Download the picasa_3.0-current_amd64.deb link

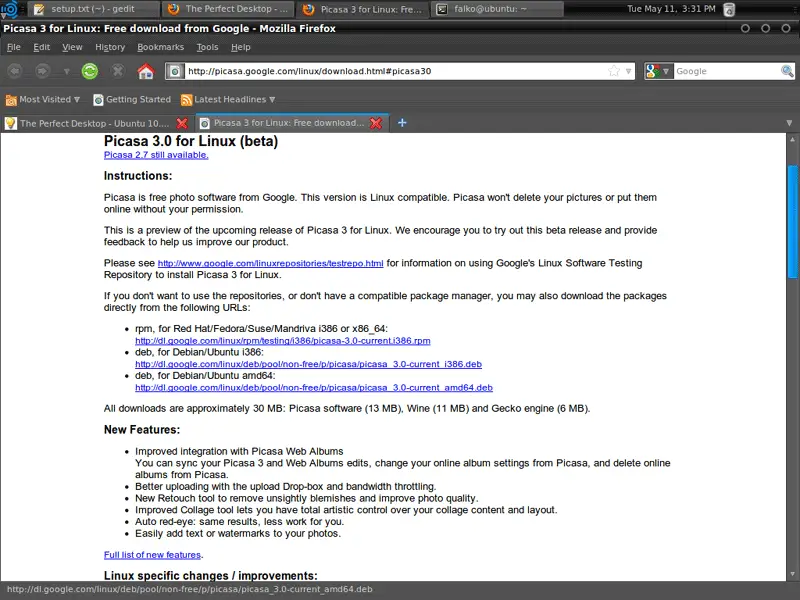(x=314, y=388)
